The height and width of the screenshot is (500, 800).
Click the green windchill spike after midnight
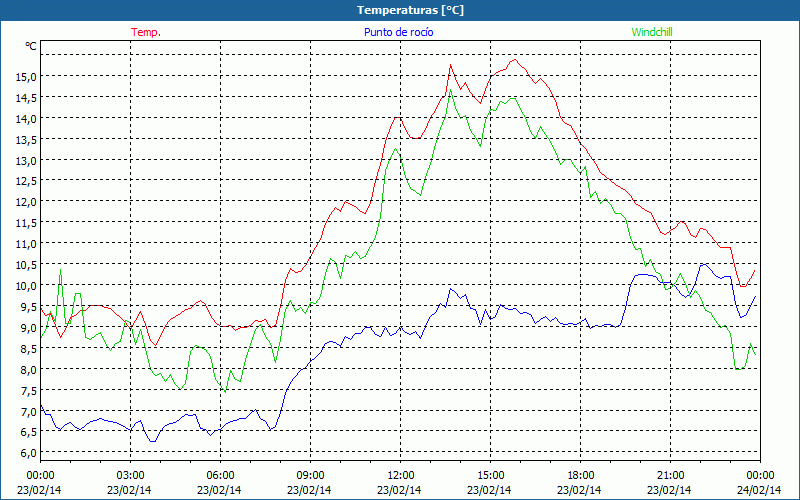pyautogui.click(x=60, y=270)
